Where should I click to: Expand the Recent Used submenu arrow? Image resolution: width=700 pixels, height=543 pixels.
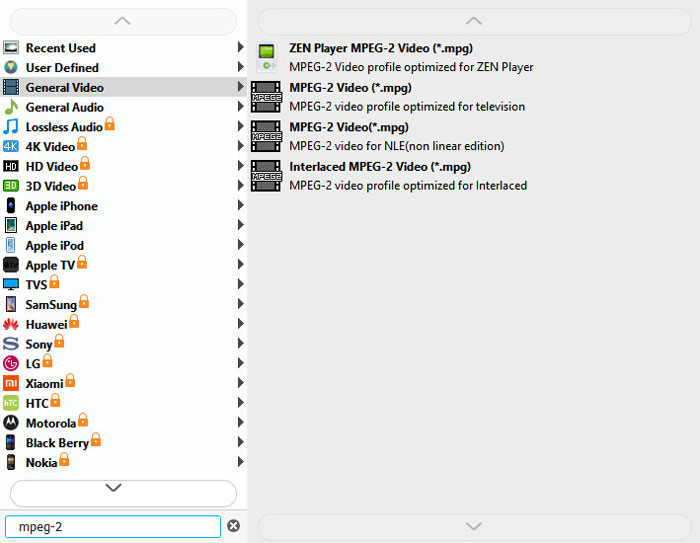click(x=240, y=47)
